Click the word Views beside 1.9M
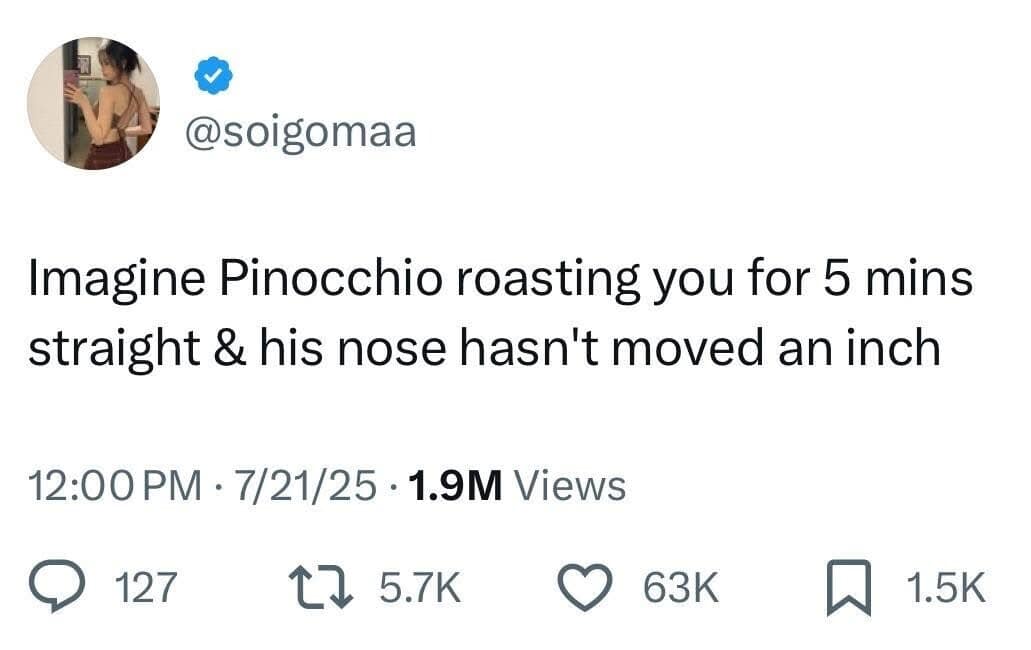Screen dimensions: 1031x650 click(x=568, y=487)
